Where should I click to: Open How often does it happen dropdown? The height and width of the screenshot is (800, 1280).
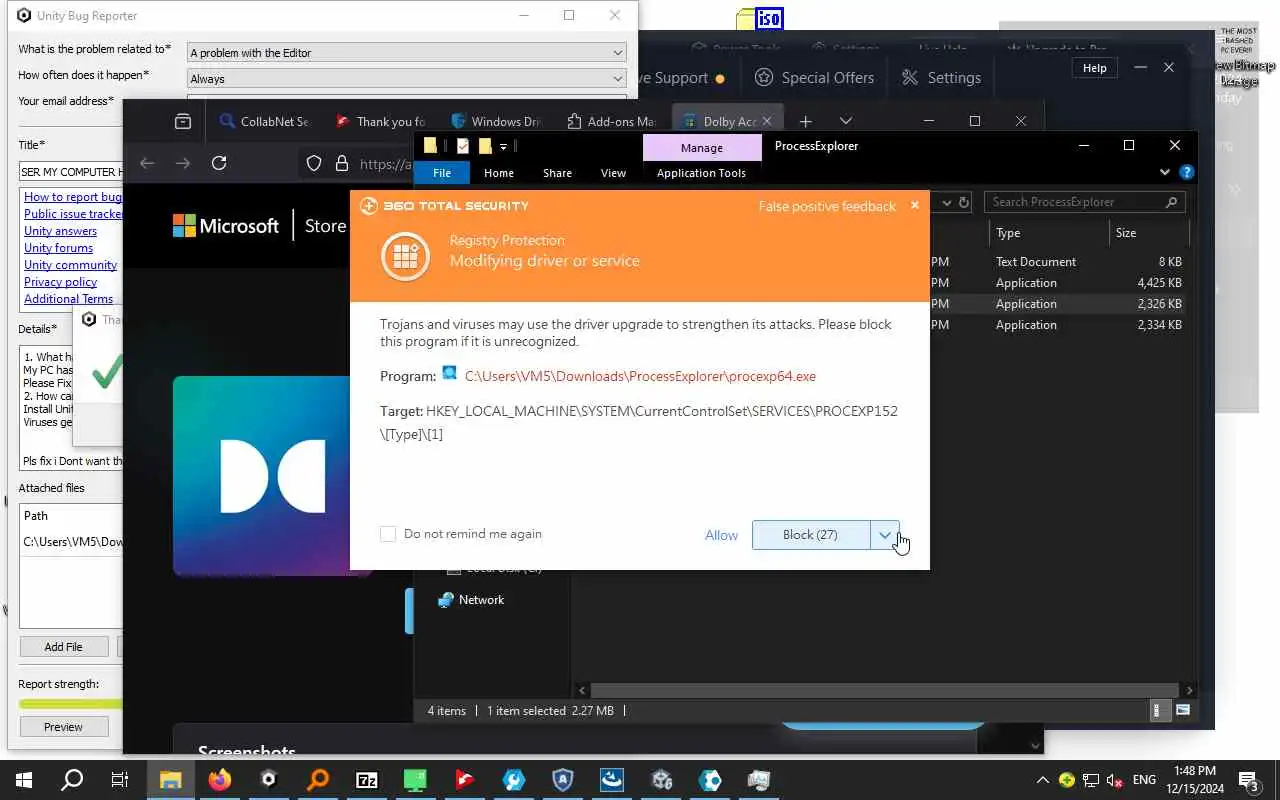pyautogui.click(x=407, y=79)
